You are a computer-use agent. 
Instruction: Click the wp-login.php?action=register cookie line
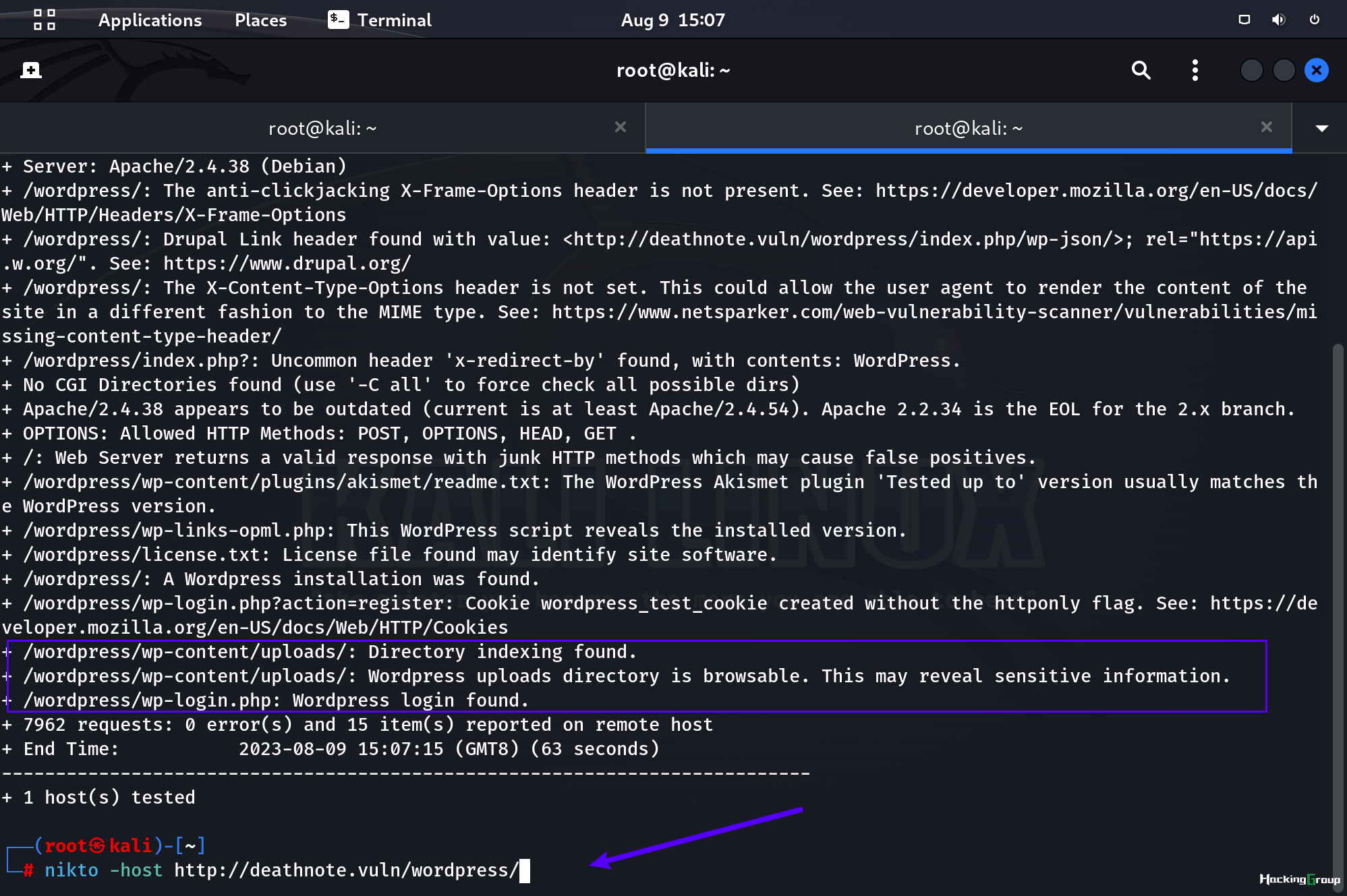point(659,616)
